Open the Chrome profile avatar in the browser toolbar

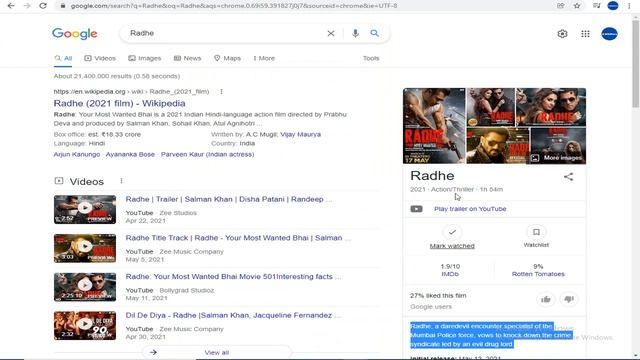coord(613,6)
